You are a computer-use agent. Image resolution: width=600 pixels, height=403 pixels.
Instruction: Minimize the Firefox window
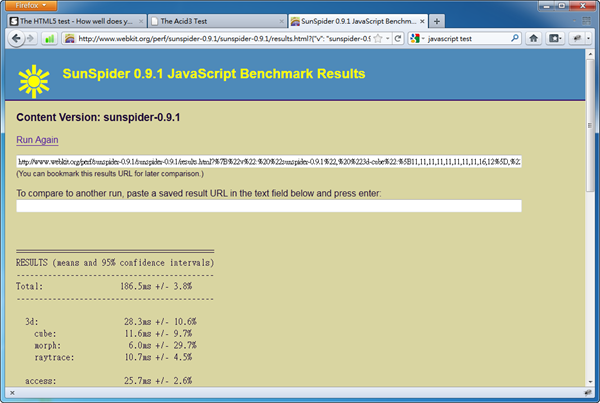point(546,6)
